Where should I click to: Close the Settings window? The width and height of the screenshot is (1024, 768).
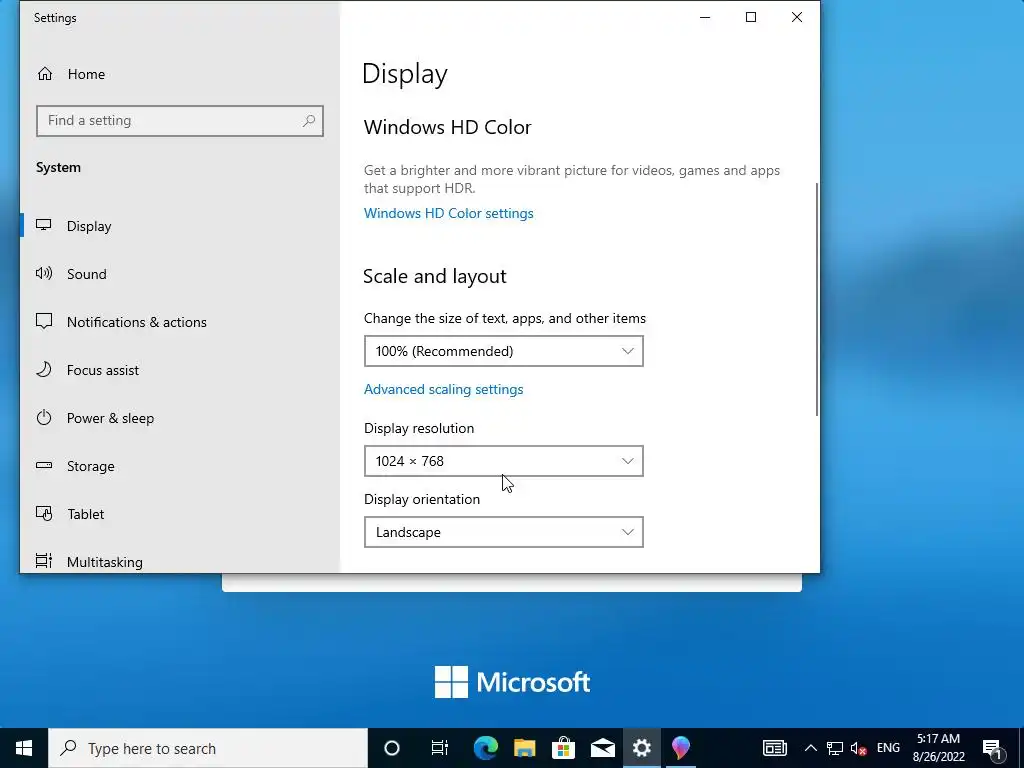coord(797,18)
